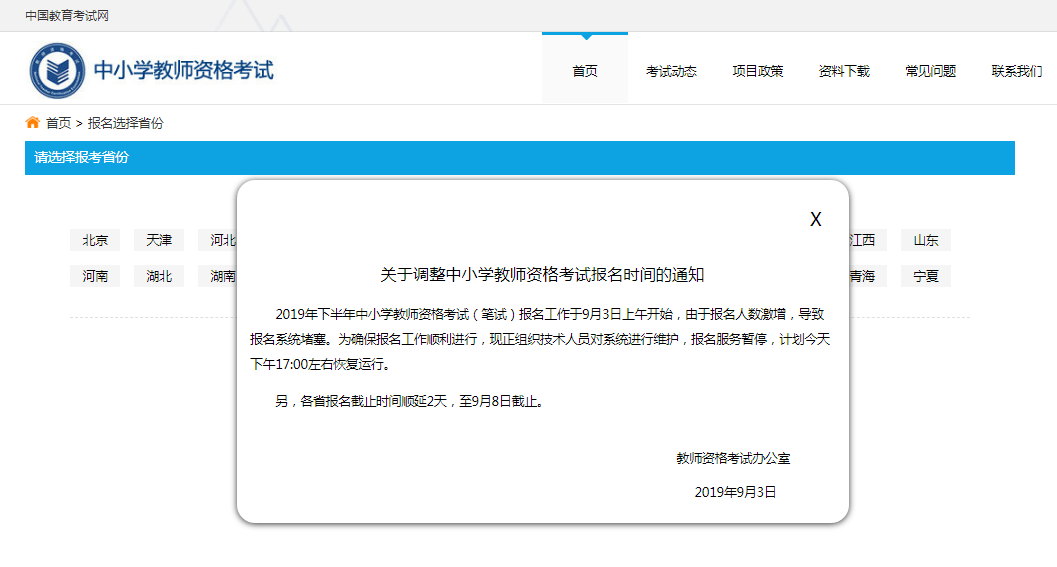Click the teacher qualification exam logo emblem

pos(57,70)
